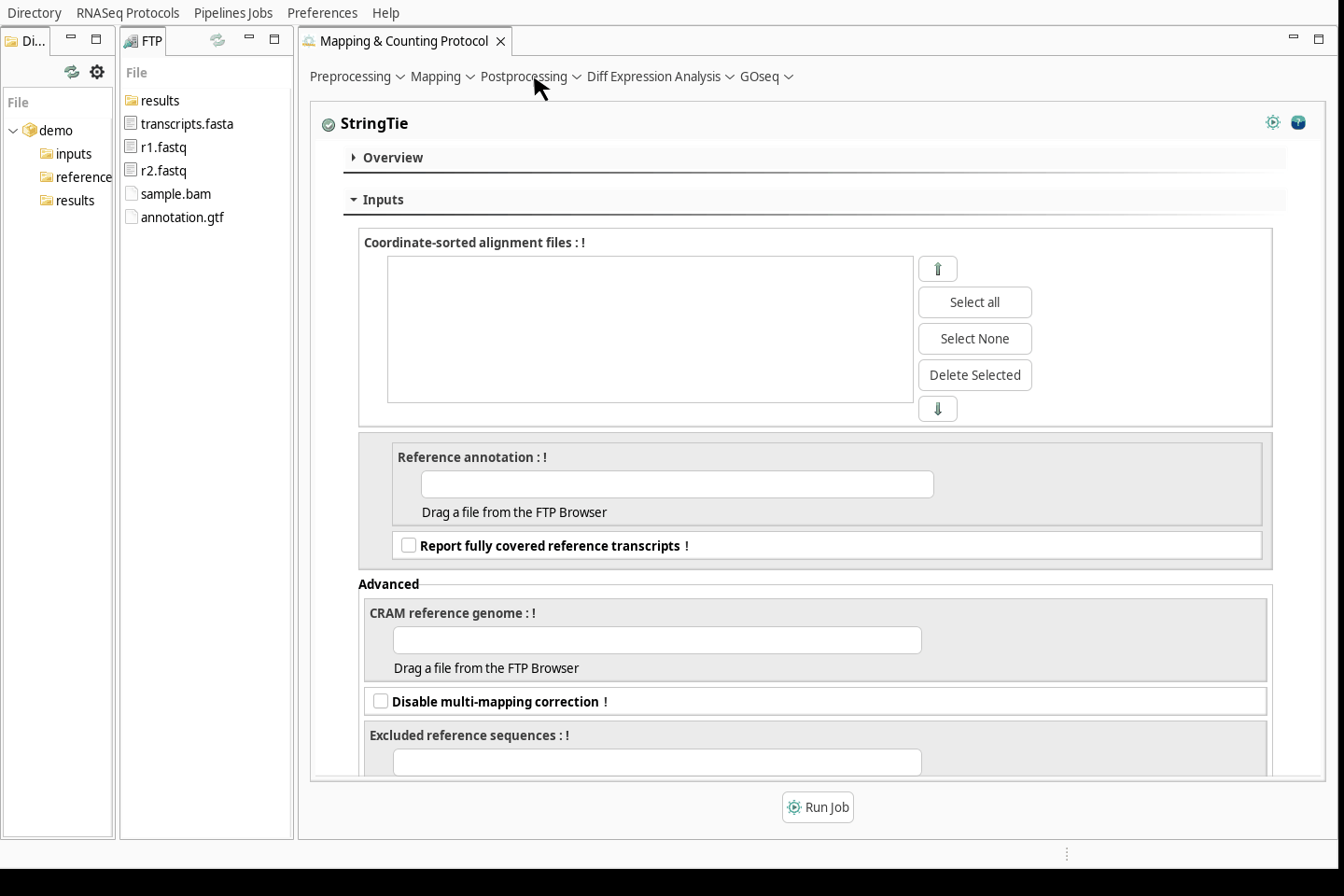Open the RNASeq Protocols menu
This screenshot has width=1344, height=896.
tap(128, 13)
